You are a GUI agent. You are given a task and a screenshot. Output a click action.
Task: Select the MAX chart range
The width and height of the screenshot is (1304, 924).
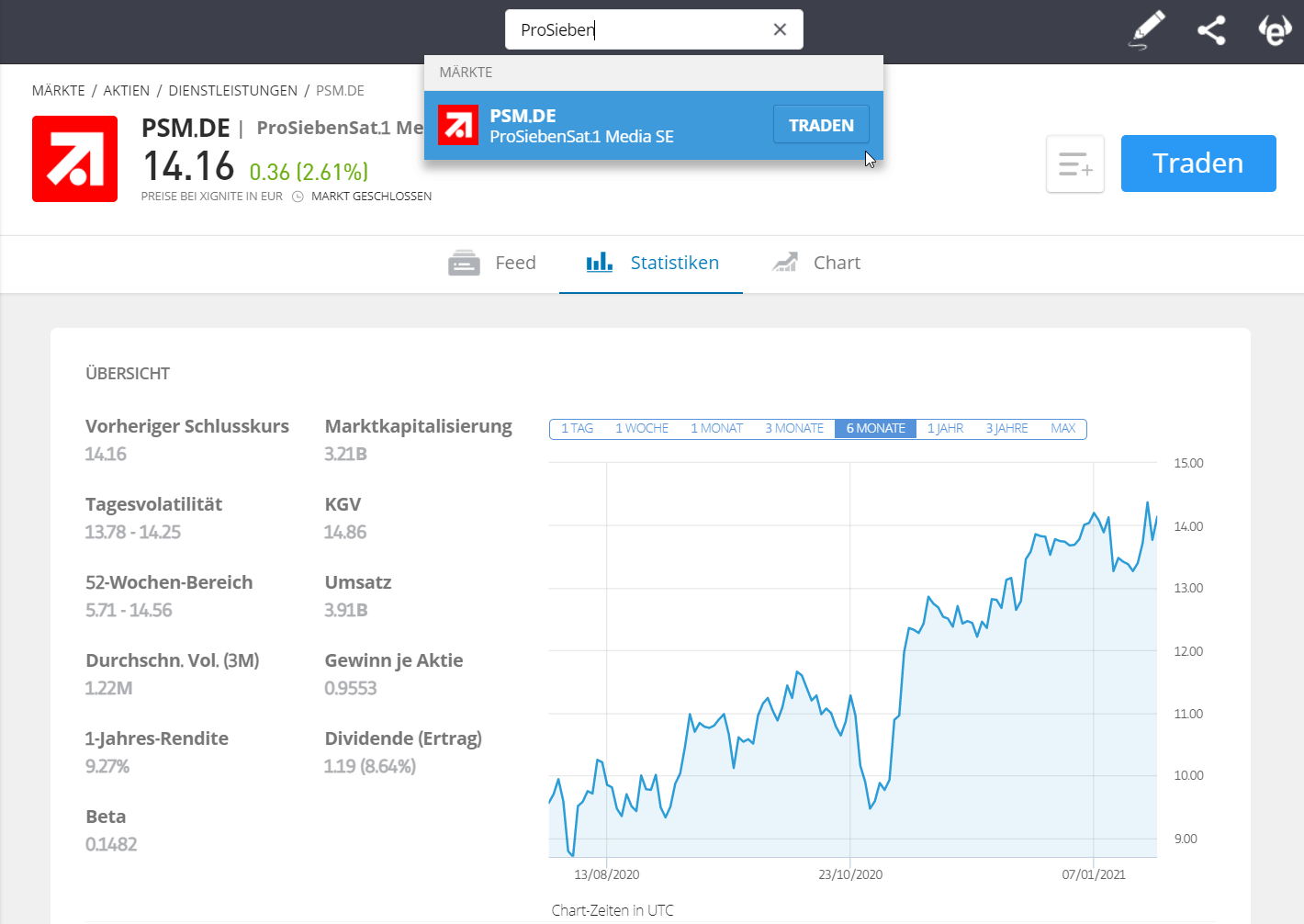point(1062,429)
